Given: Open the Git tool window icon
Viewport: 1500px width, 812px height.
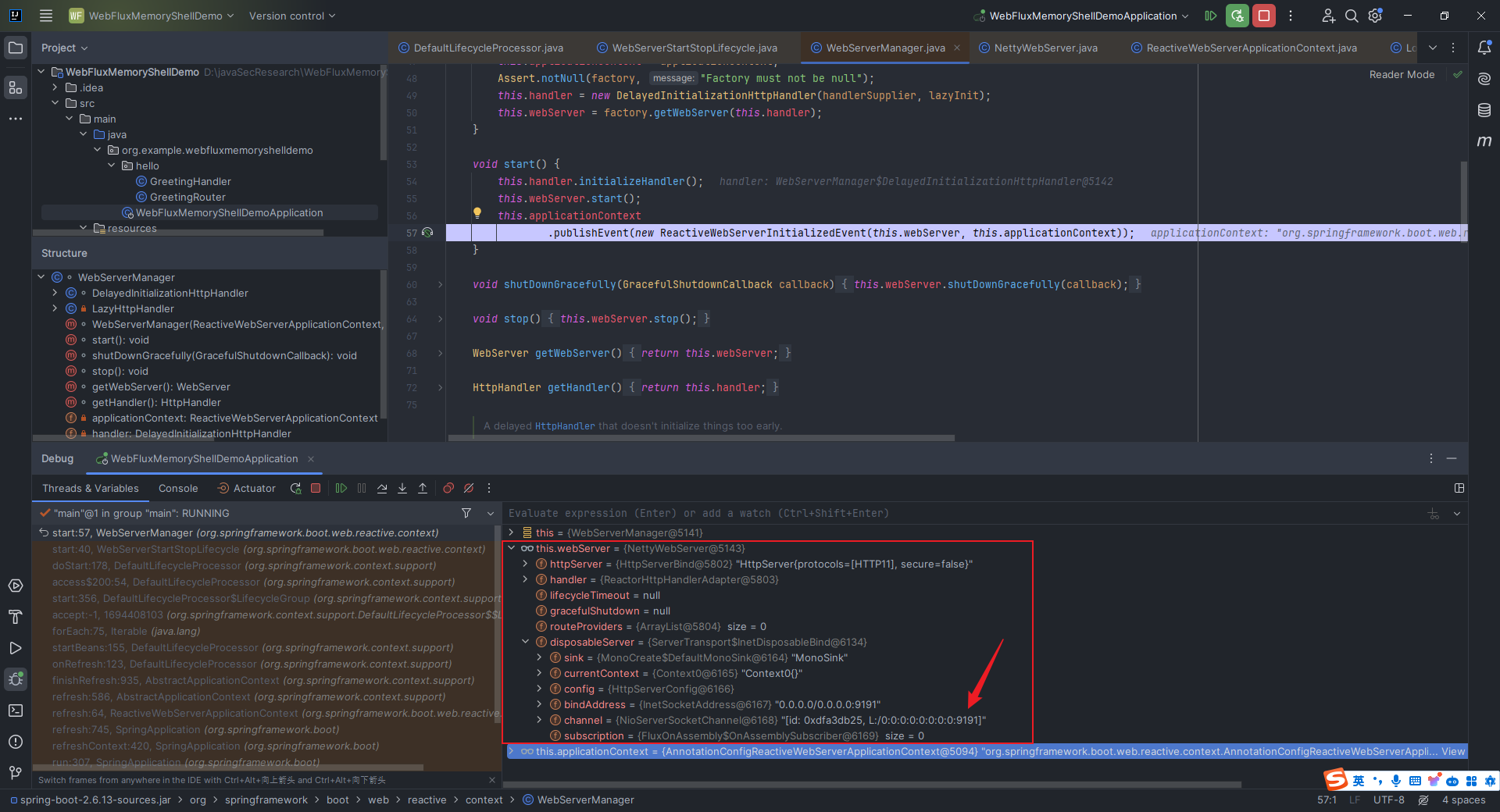Looking at the screenshot, I should point(16,773).
